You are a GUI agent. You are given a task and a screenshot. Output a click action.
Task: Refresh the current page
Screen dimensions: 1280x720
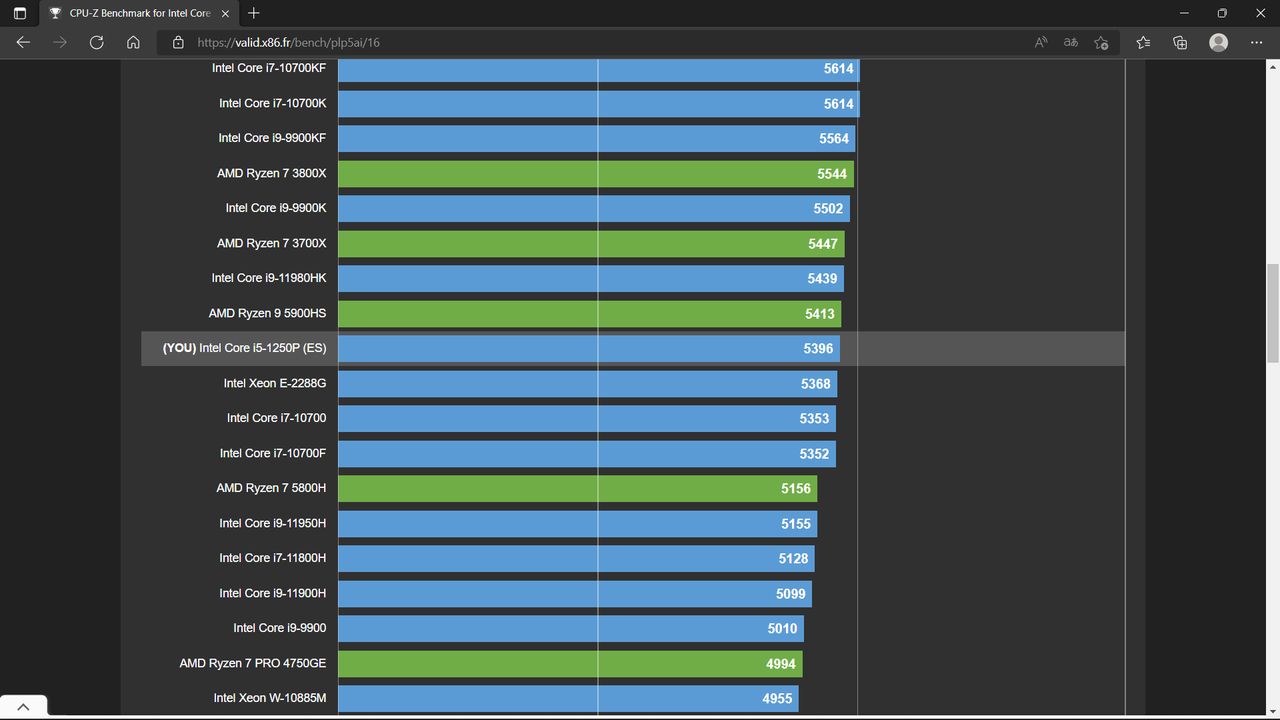[96, 42]
